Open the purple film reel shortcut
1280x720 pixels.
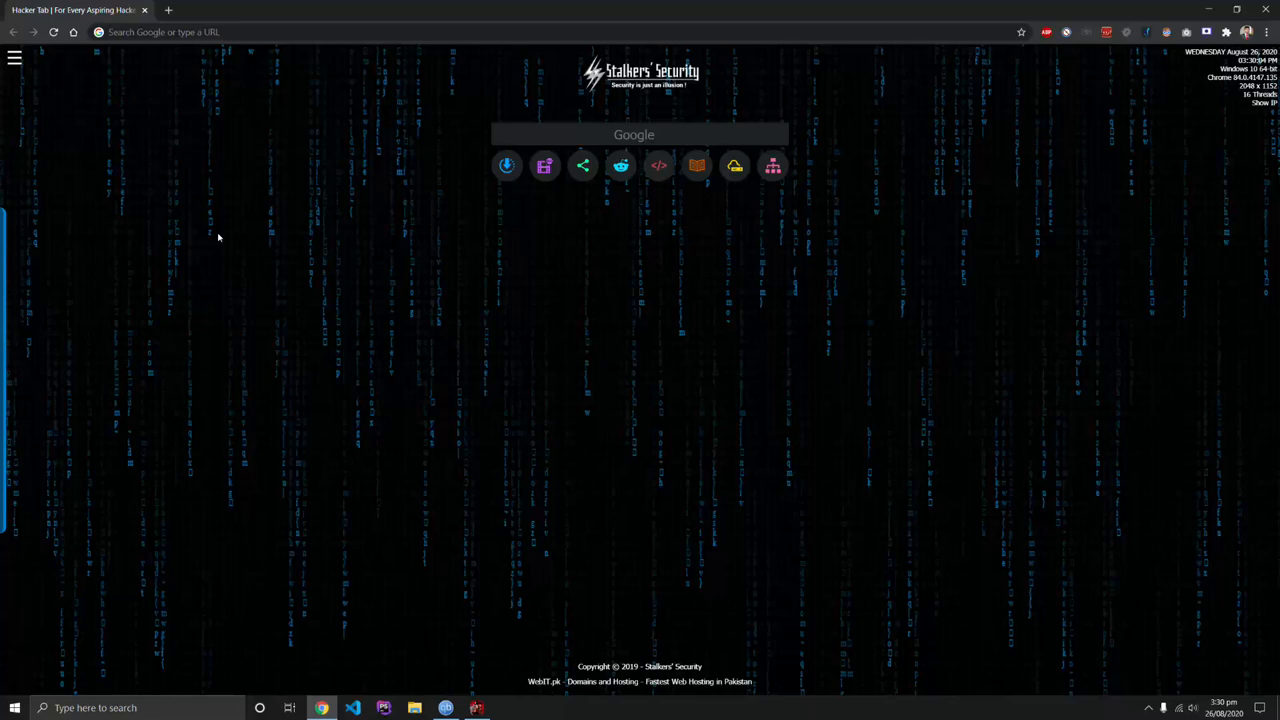pos(544,166)
